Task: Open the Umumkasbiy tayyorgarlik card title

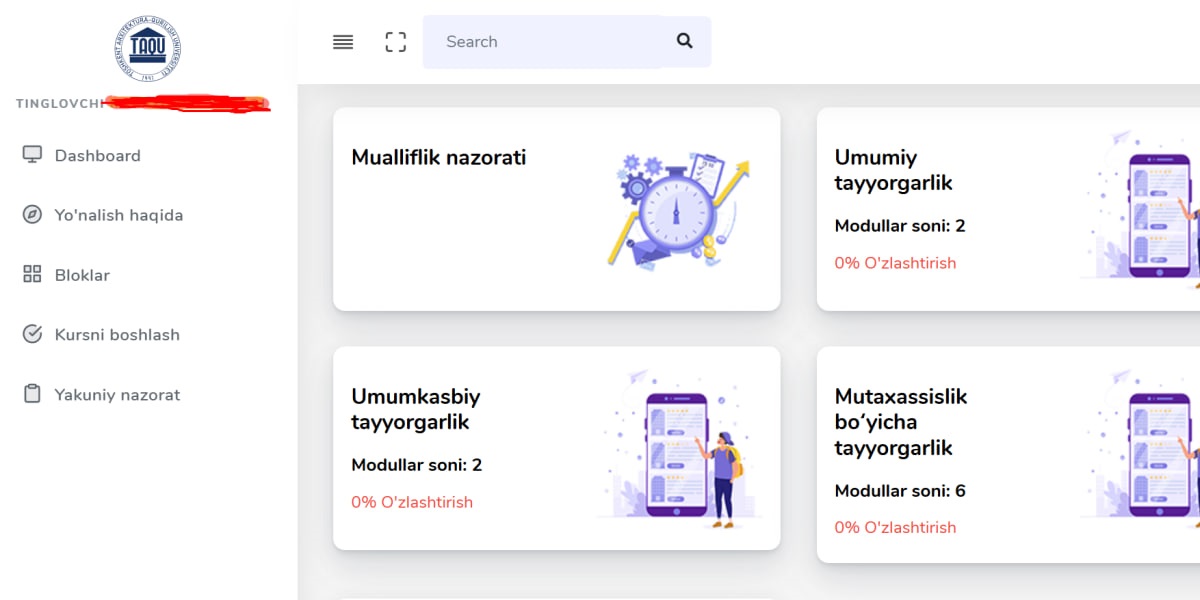Action: [x=415, y=409]
